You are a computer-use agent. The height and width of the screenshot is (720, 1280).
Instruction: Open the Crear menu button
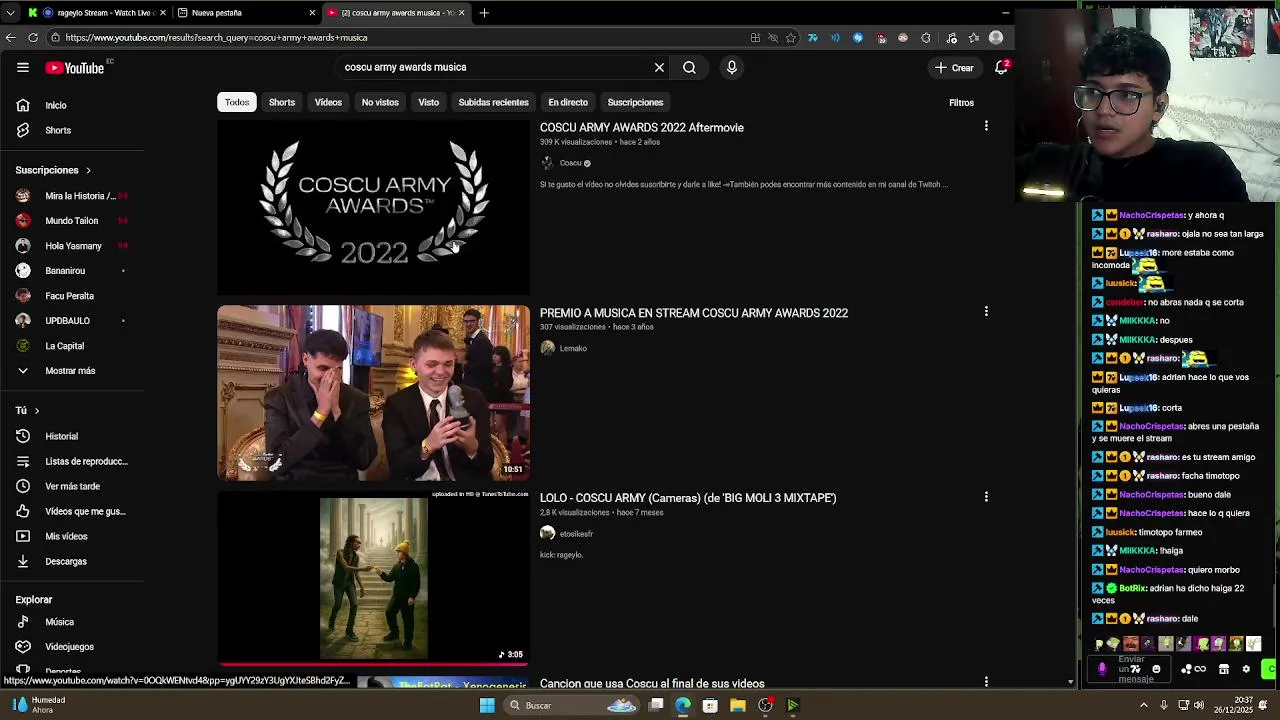(x=953, y=67)
